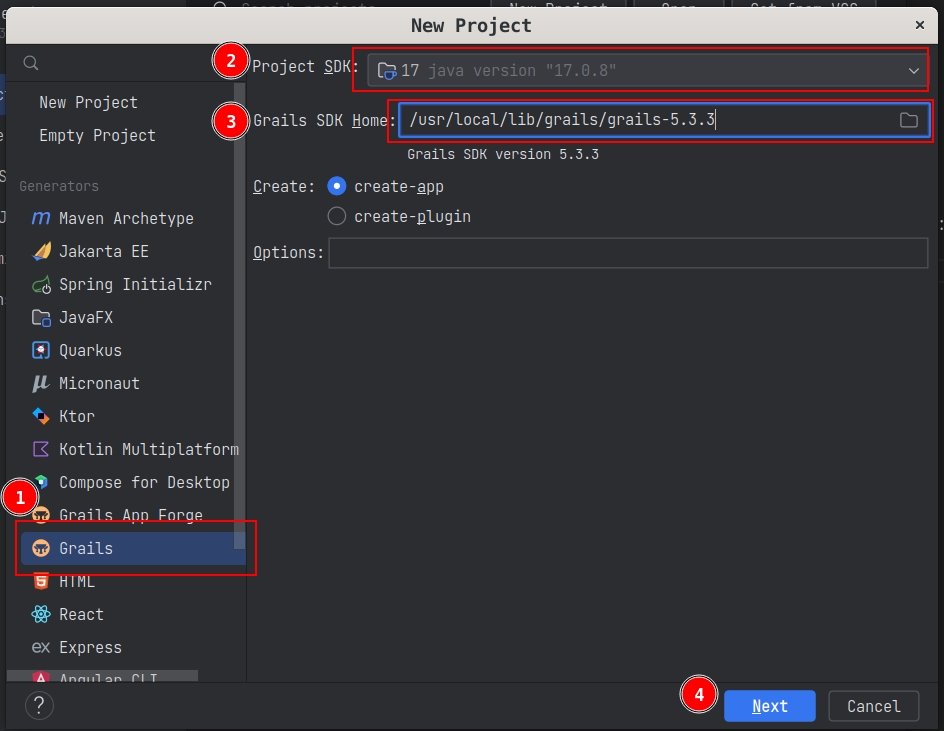Open help with the question mark button
This screenshot has width=944, height=731.
pyautogui.click(x=39, y=705)
